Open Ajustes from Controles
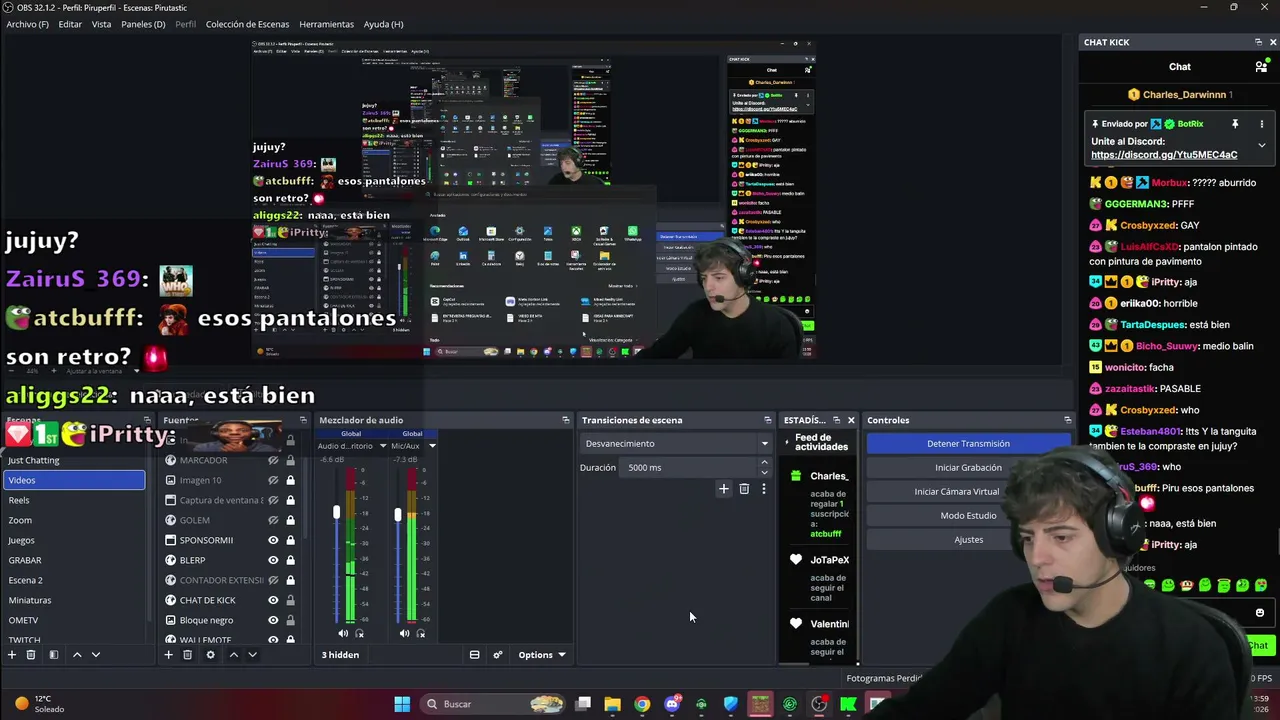 [968, 539]
